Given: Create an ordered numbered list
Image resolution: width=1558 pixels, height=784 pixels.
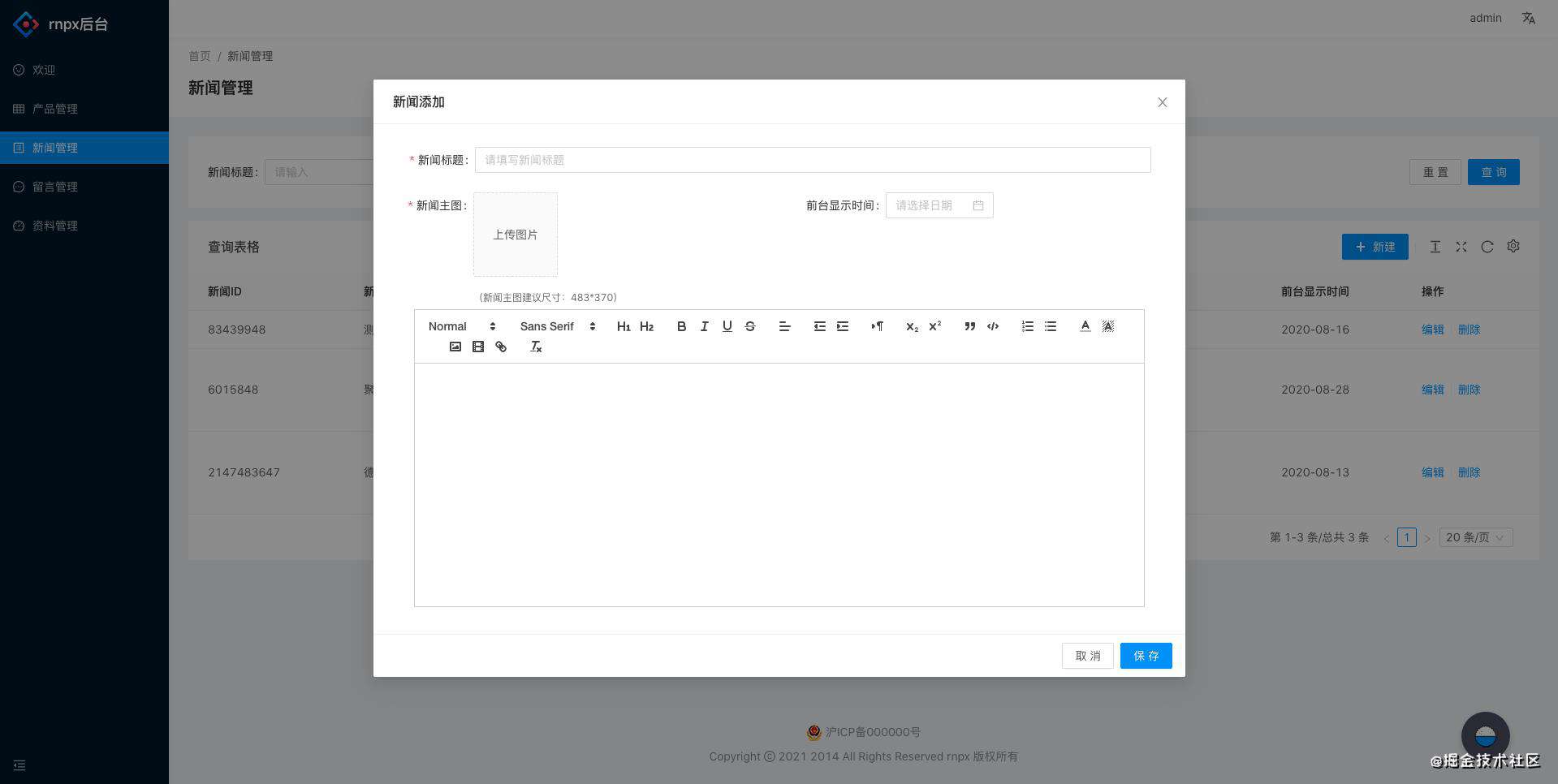Looking at the screenshot, I should [x=1027, y=326].
